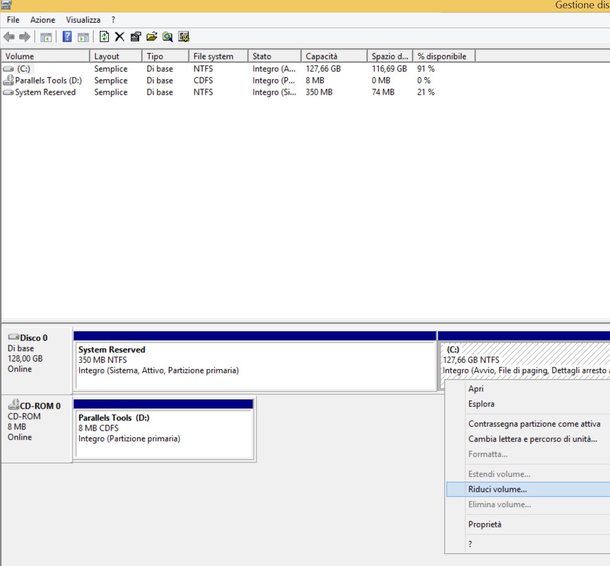Sort by the Volume column header
This screenshot has width=610, height=566.
pos(46,56)
